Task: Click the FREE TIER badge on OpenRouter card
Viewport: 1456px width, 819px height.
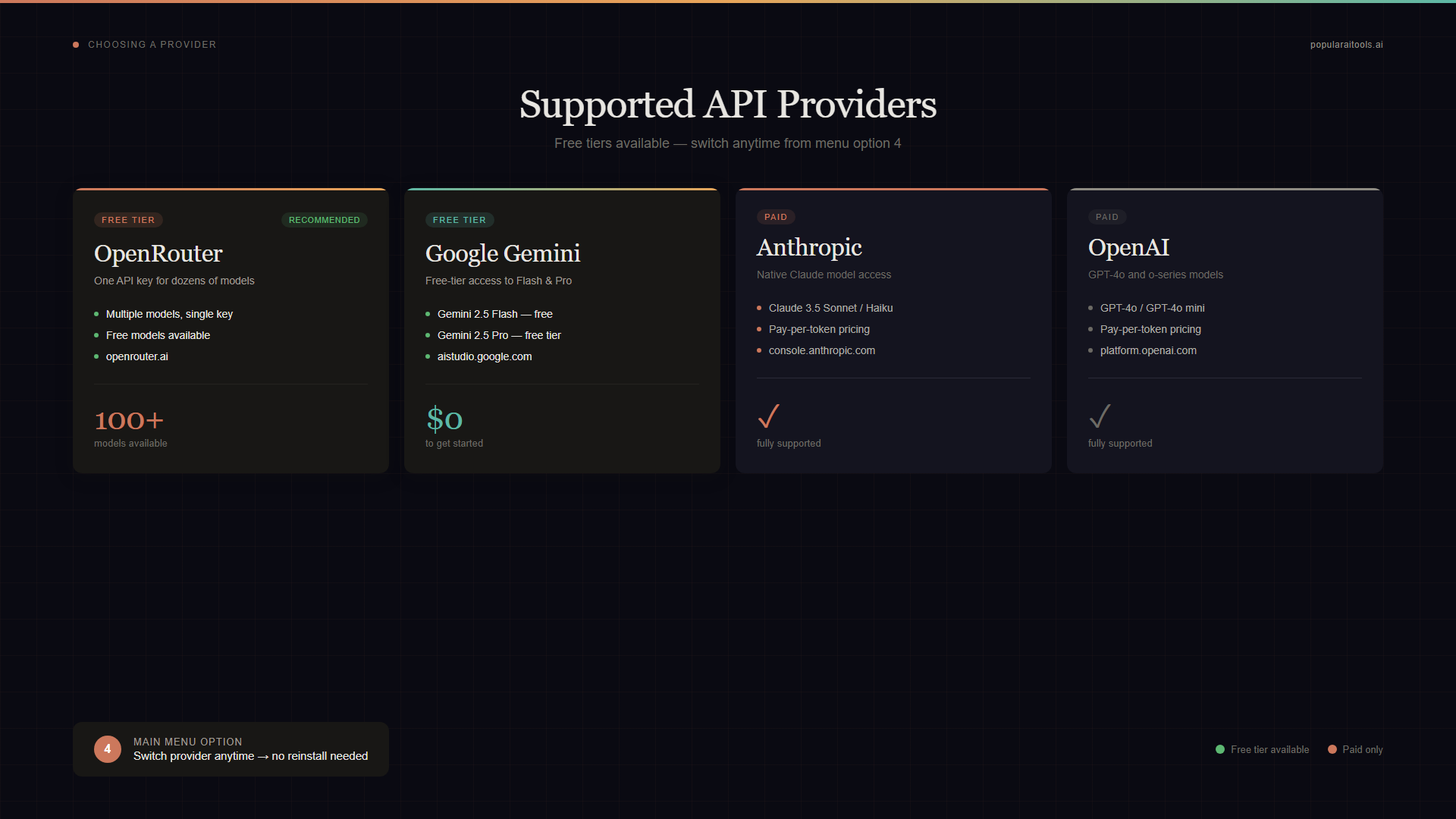Action: (x=128, y=220)
